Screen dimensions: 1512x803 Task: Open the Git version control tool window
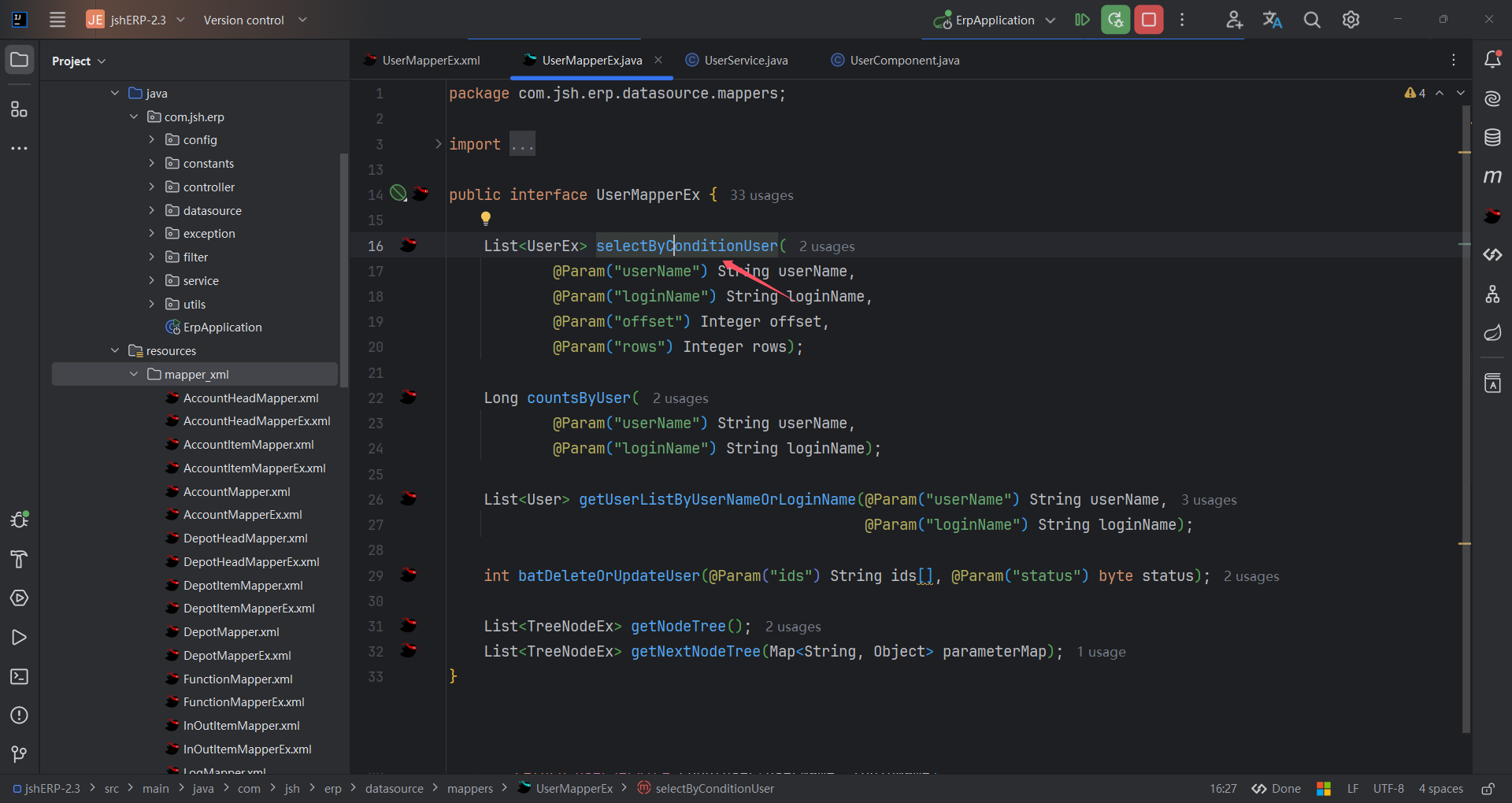[x=19, y=754]
